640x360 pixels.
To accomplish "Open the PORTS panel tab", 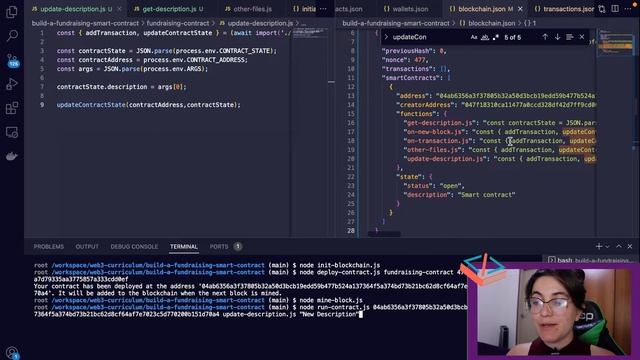I will coord(219,247).
